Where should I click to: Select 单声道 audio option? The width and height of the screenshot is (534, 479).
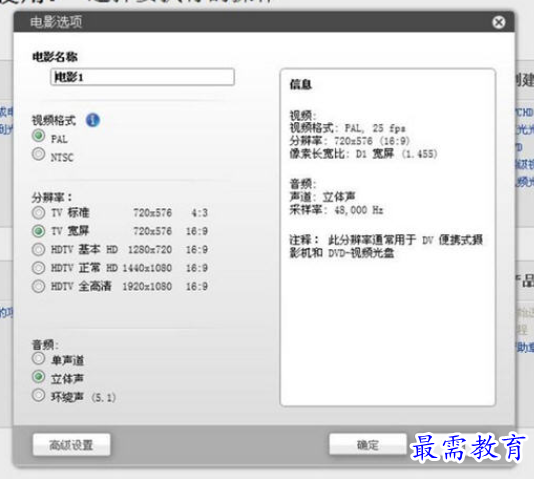coord(38,358)
